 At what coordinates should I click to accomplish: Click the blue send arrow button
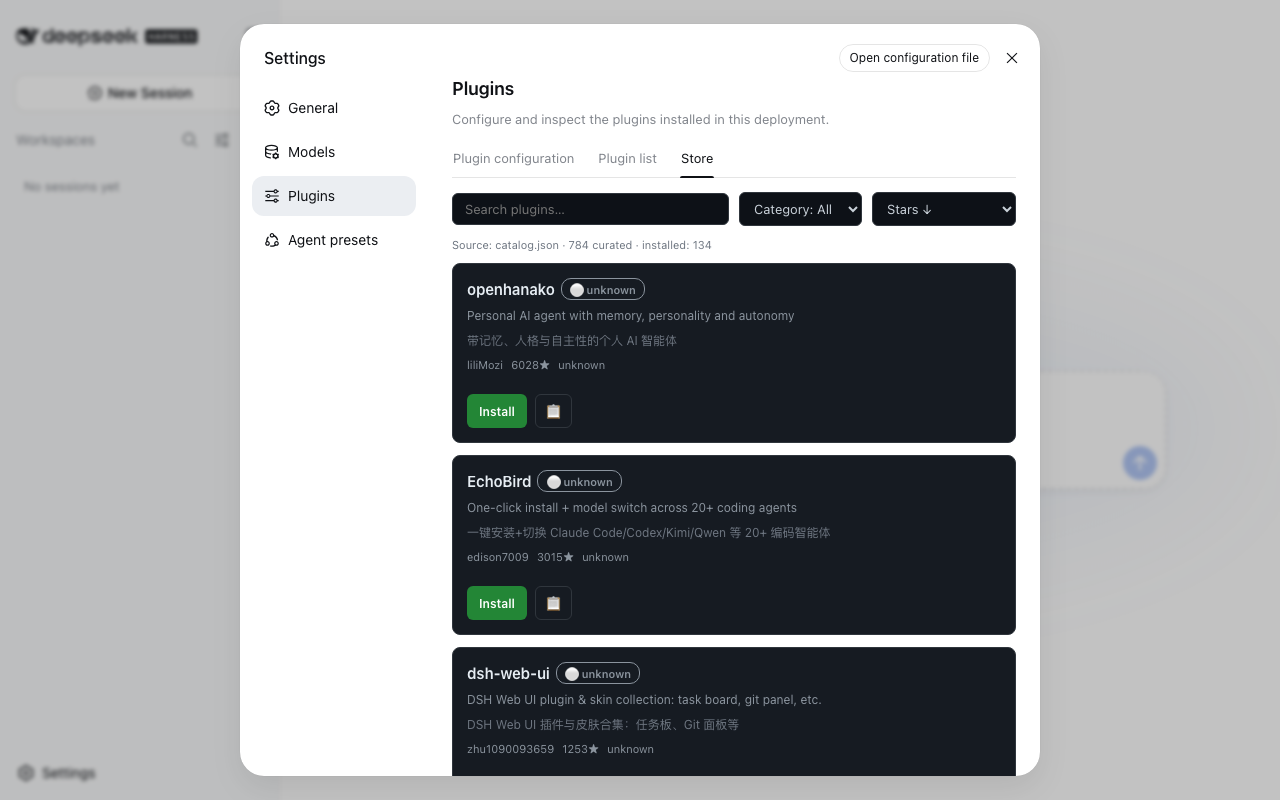(x=1139, y=462)
